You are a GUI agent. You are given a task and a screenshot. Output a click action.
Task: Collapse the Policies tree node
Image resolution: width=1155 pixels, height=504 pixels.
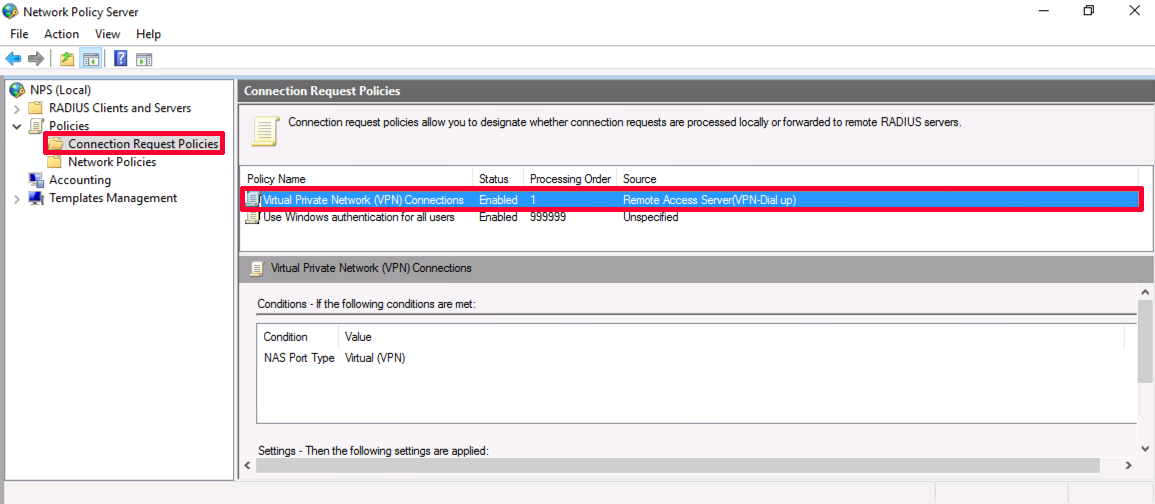(17, 126)
